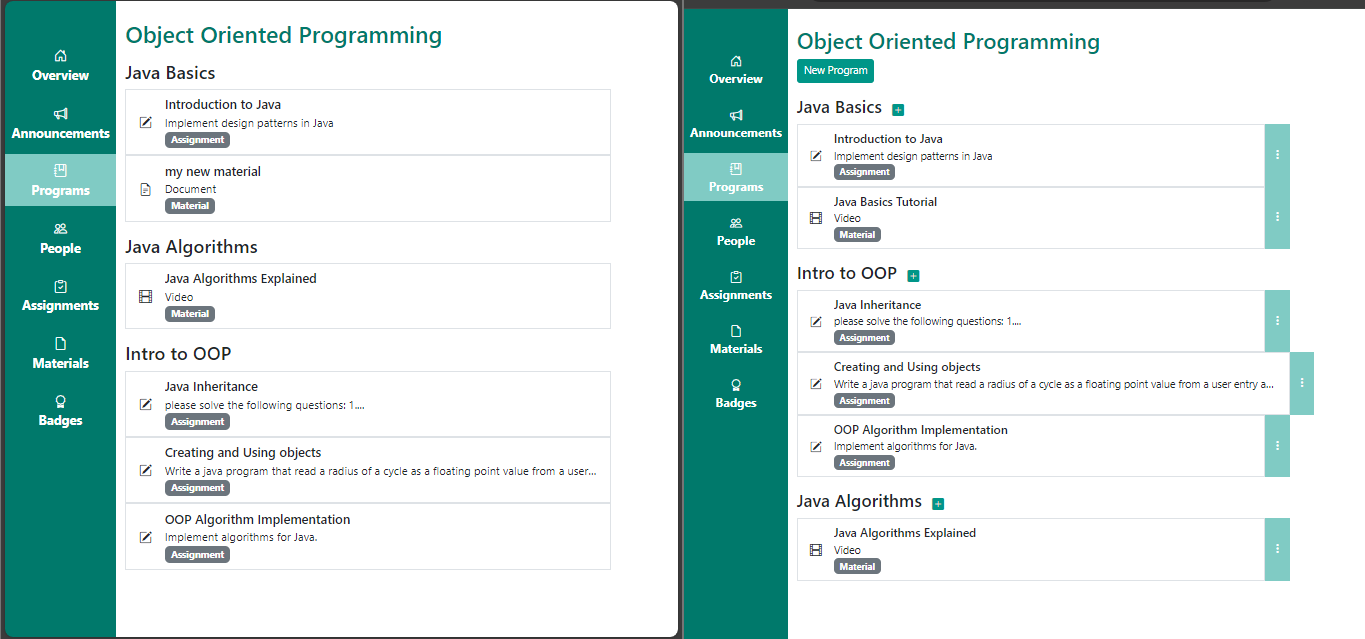Screen dimensions: 1365x639
Task: Click the Overview home icon in right window
Action: click(x=736, y=61)
